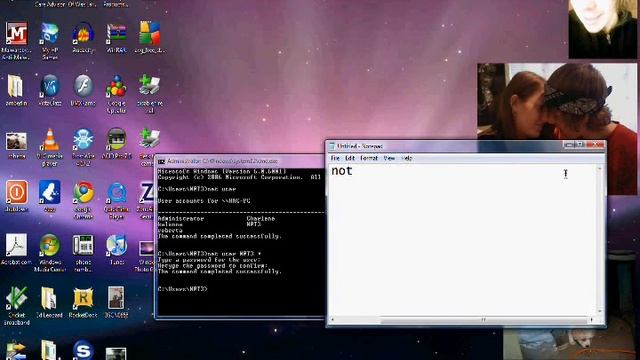Maximize the Notepad window

[x=580, y=144]
